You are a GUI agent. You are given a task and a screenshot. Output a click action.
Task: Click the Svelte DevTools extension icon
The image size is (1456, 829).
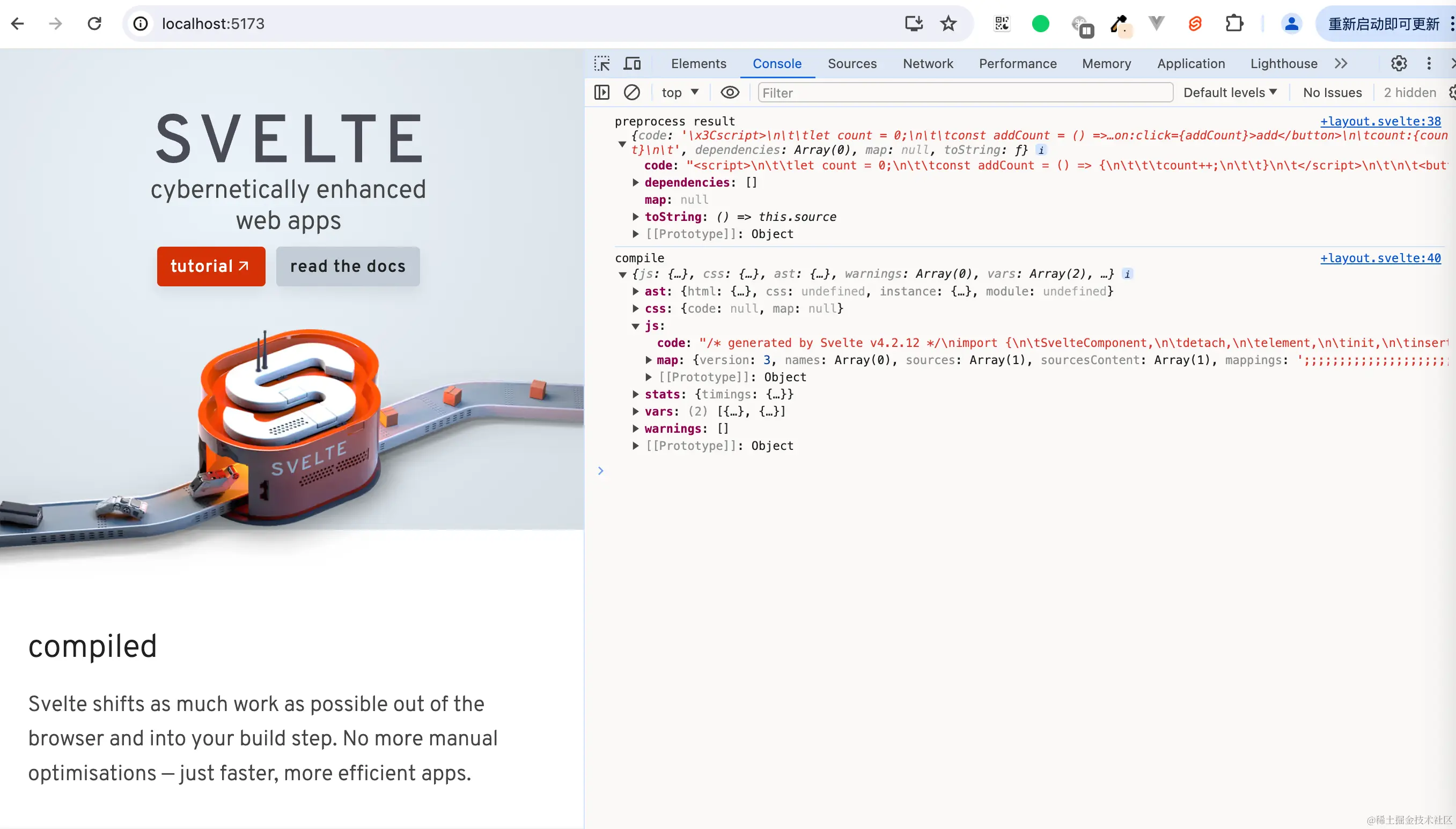(x=1195, y=24)
